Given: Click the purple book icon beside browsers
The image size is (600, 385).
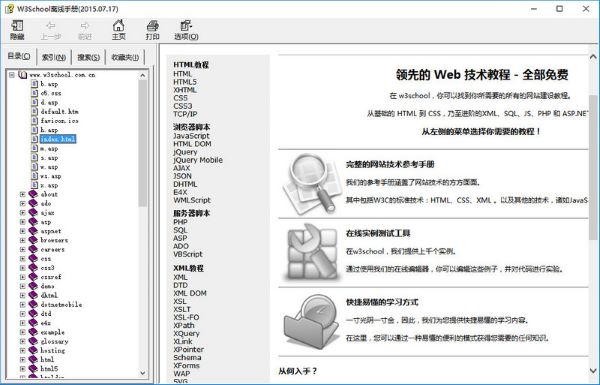Looking at the screenshot, I should click(x=33, y=240).
